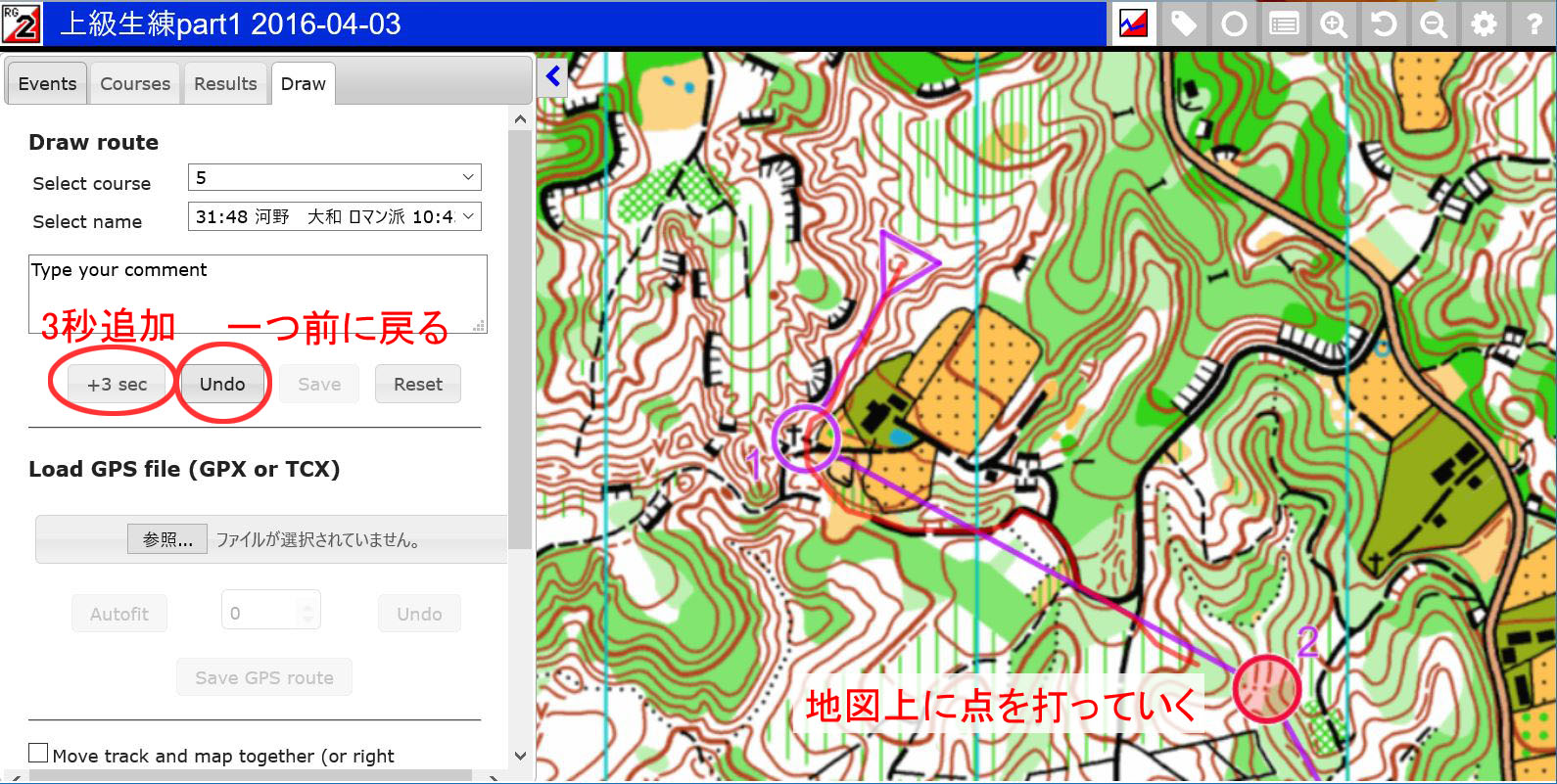Open settings with the gear icon
Screen dimensions: 1557x784
click(1484, 23)
